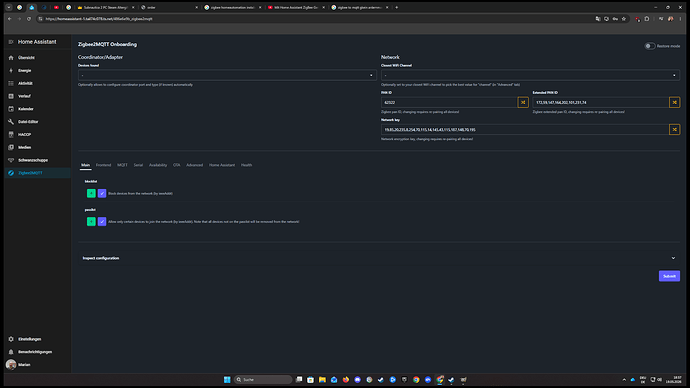Add an entry to the passlist

91,221
